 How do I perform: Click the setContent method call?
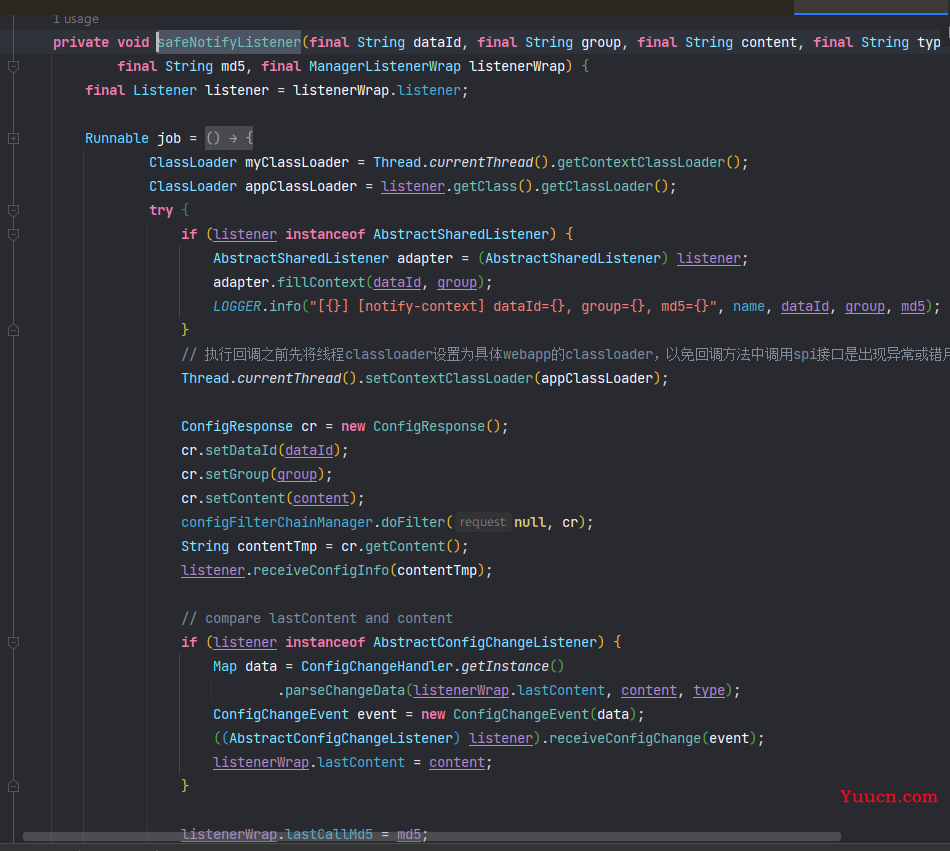(x=245, y=498)
